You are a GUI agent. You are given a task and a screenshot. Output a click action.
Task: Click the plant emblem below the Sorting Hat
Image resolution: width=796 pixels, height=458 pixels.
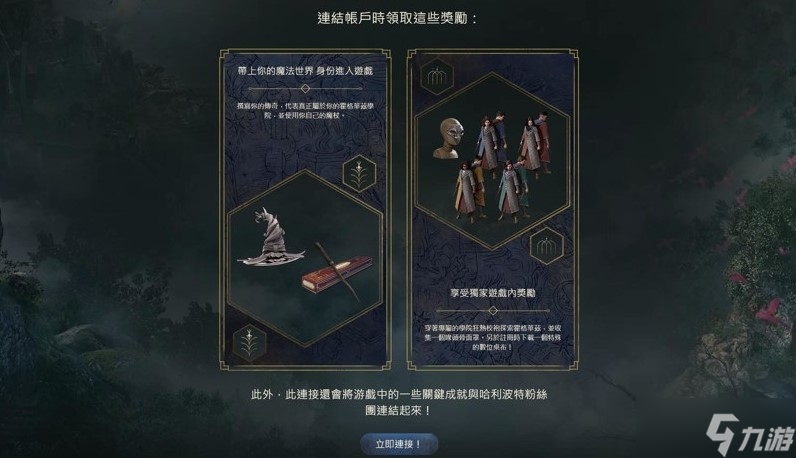pos(249,342)
